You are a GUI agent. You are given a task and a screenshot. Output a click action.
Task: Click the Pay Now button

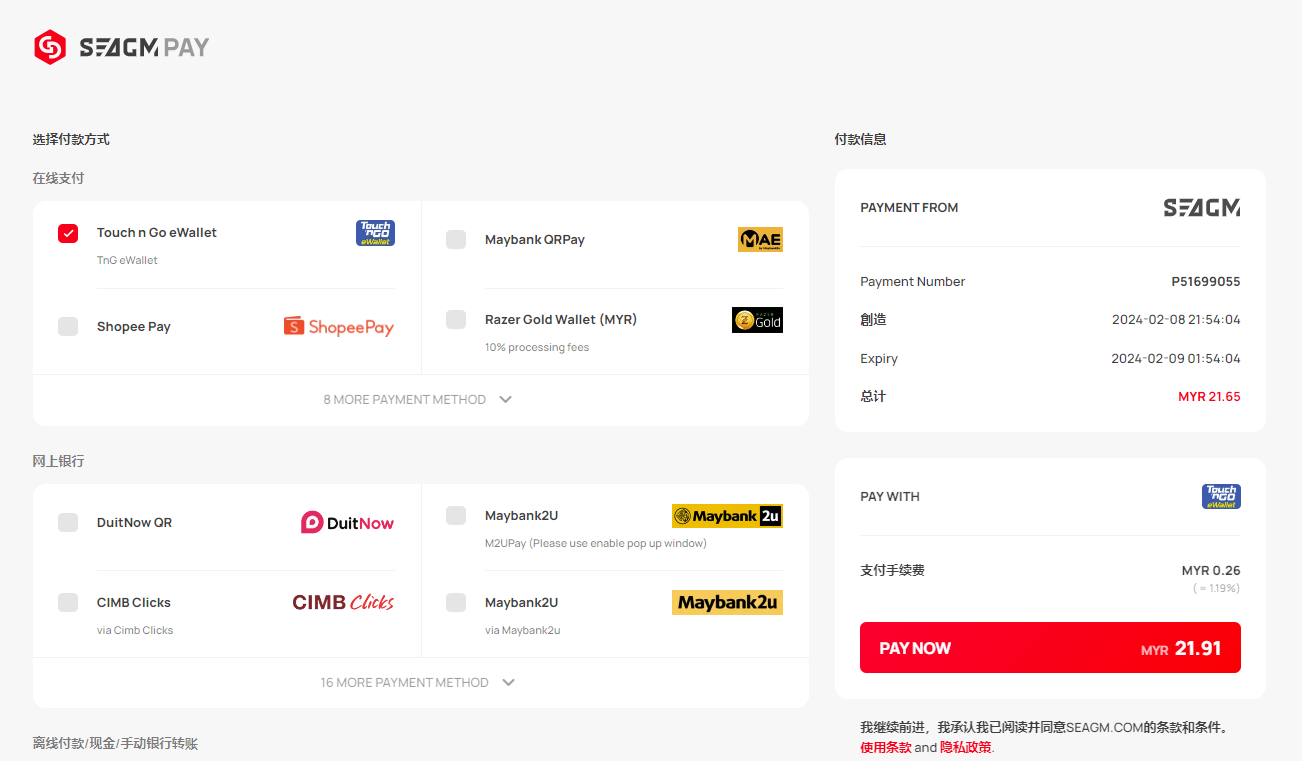click(1050, 648)
